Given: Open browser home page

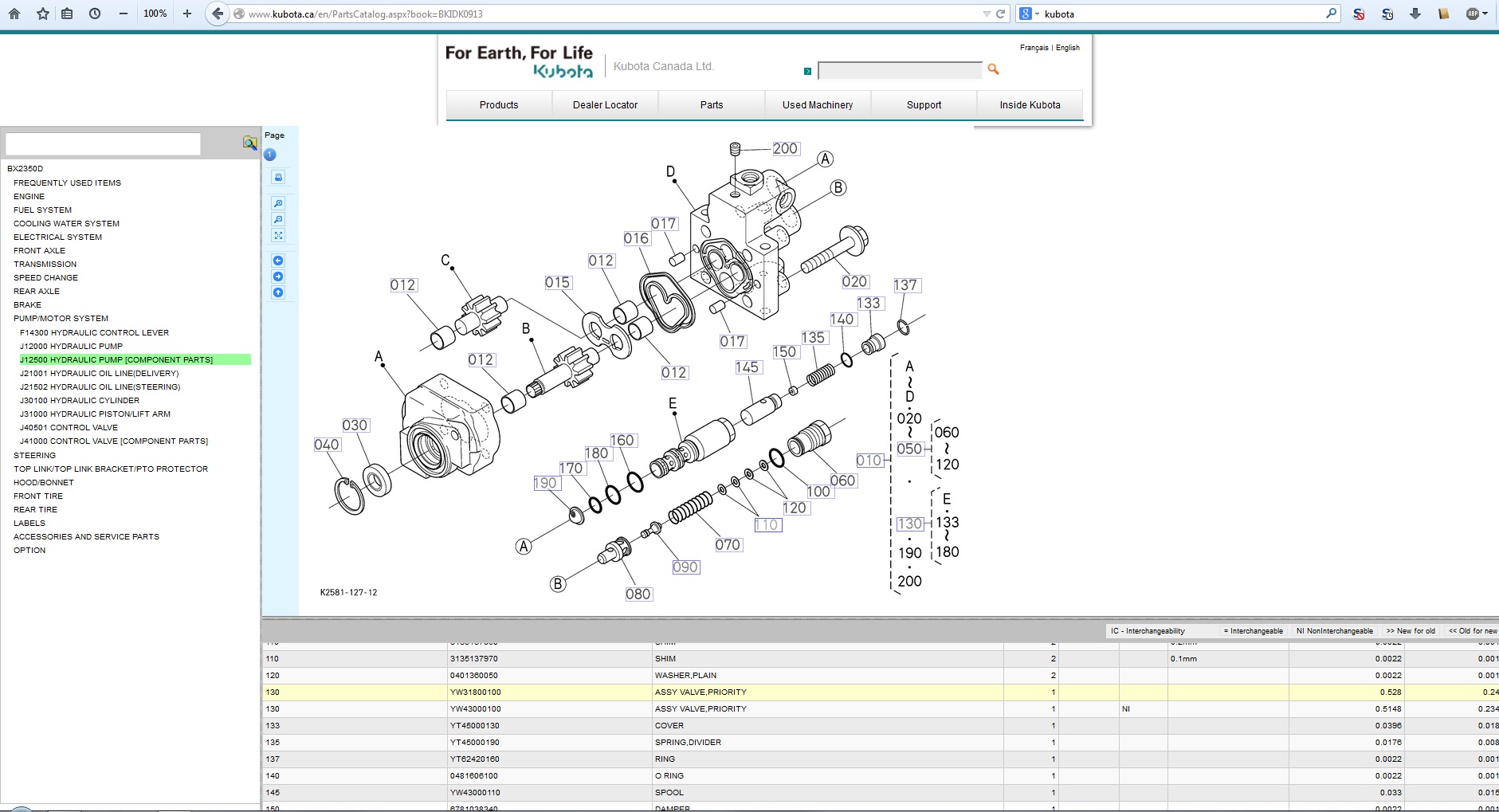Looking at the screenshot, I should 14,14.
